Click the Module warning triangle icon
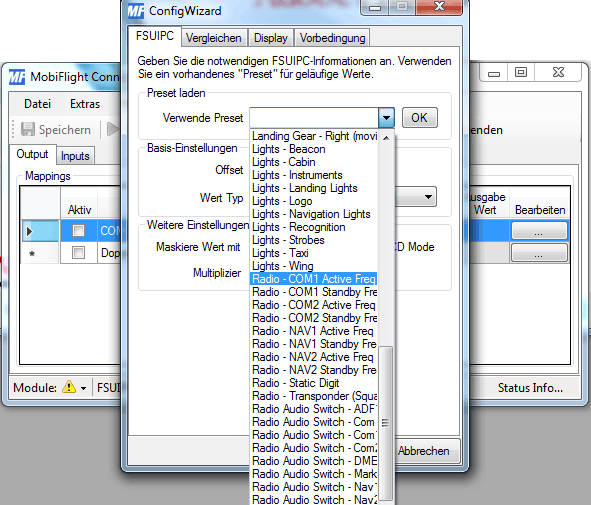The width and height of the screenshot is (591, 505). click(x=69, y=387)
